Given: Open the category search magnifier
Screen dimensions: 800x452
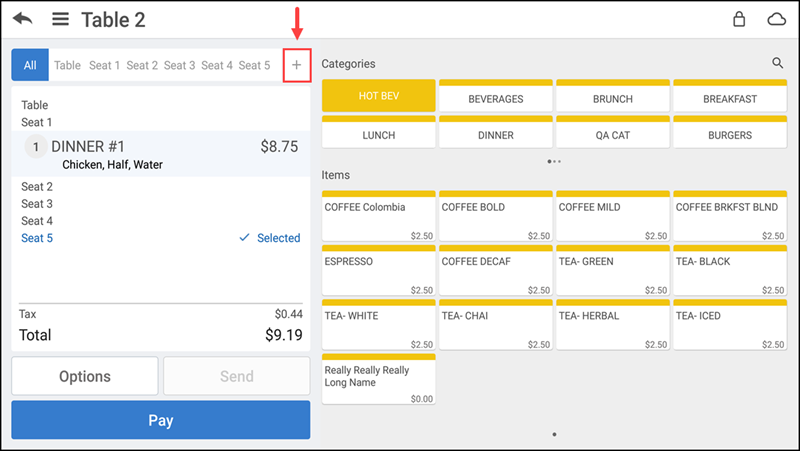Looking at the screenshot, I should (777, 63).
